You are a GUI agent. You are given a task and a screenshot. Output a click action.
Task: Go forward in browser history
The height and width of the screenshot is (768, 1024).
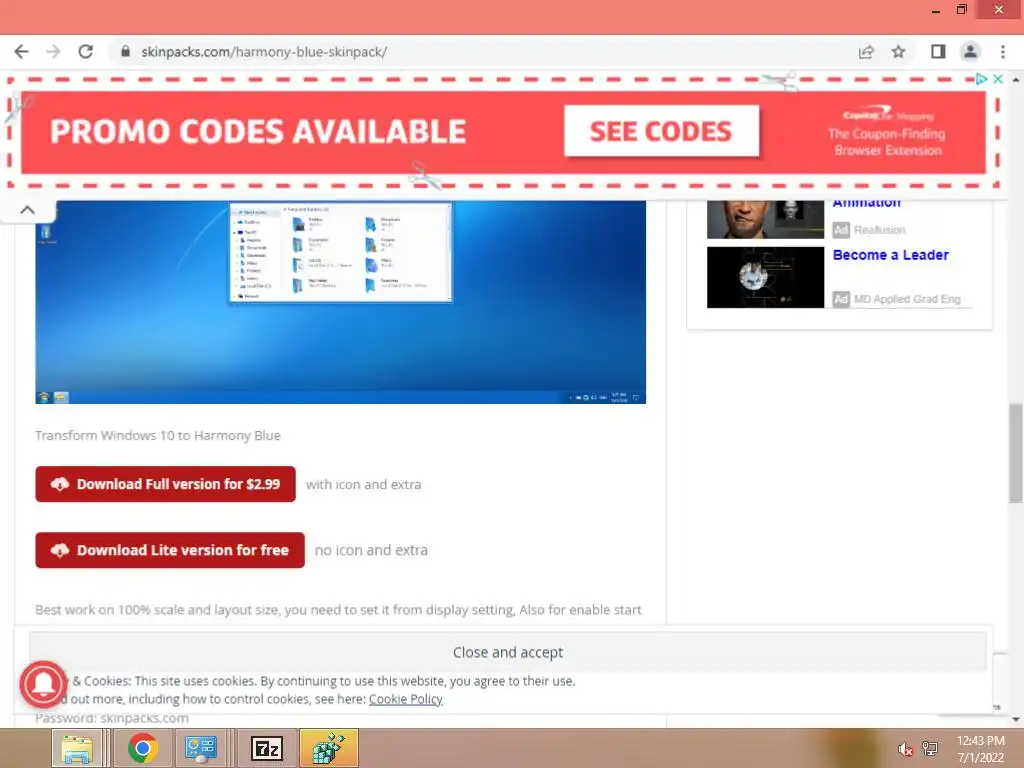[x=53, y=52]
